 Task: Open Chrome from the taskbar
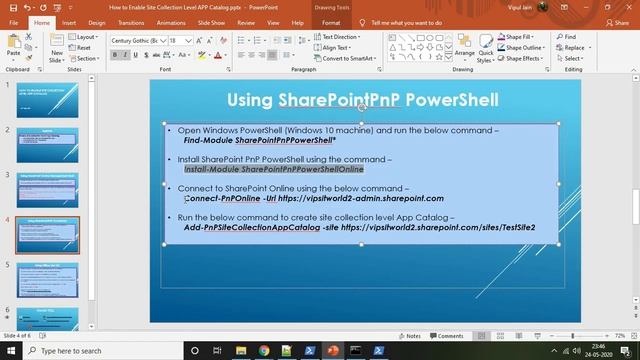tap(264, 351)
